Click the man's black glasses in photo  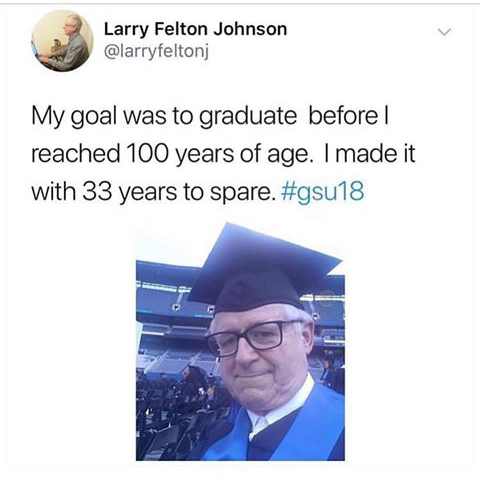click(255, 337)
